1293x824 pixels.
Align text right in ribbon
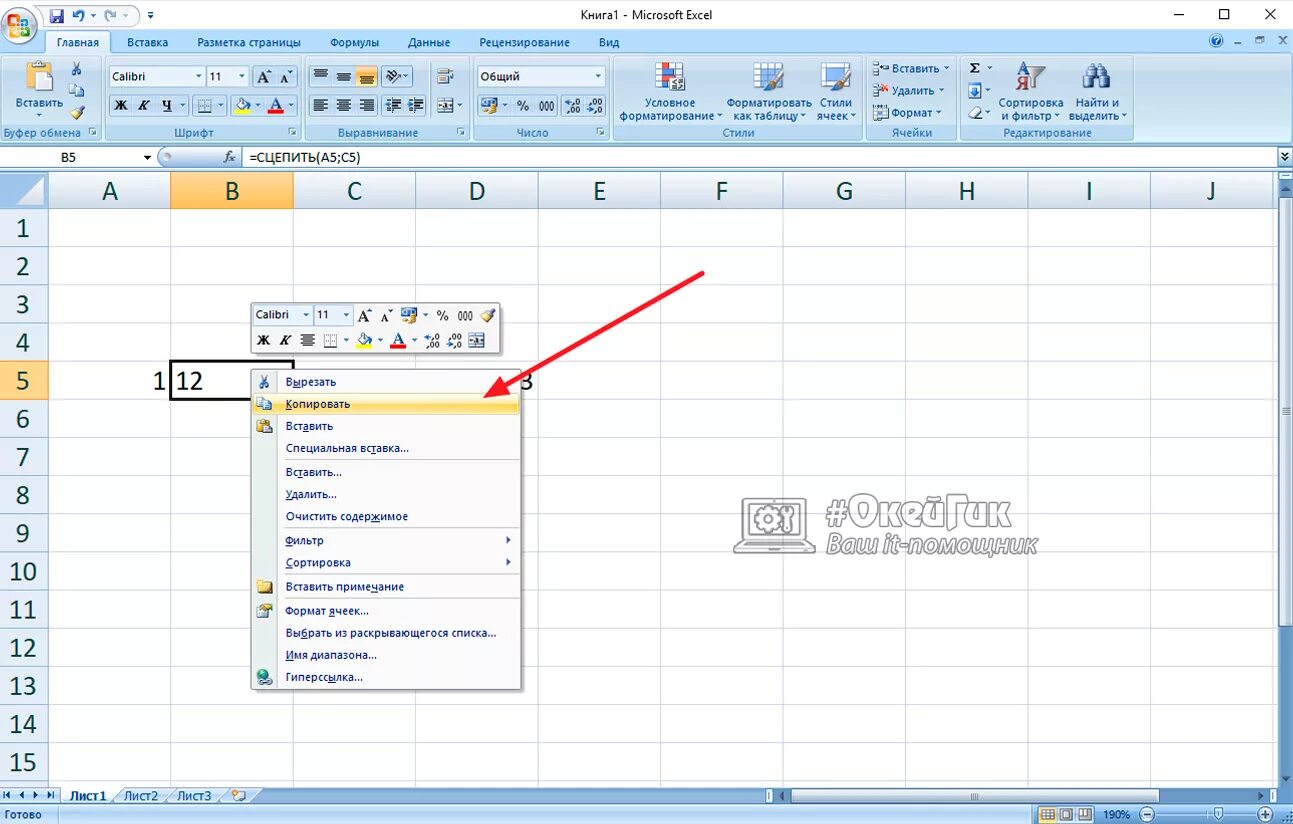pos(366,105)
